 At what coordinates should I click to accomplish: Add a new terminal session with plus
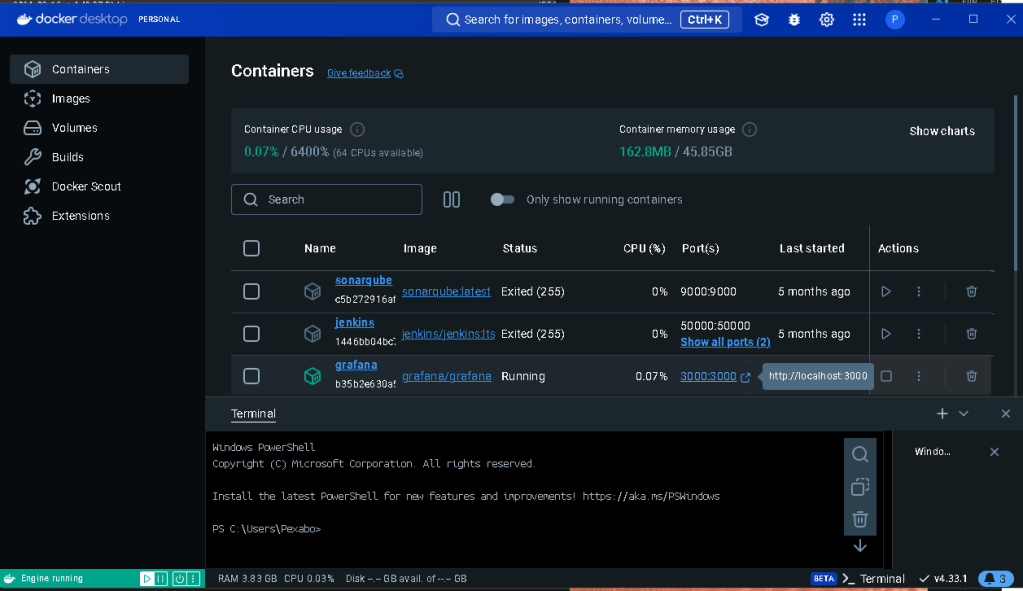pos(941,414)
